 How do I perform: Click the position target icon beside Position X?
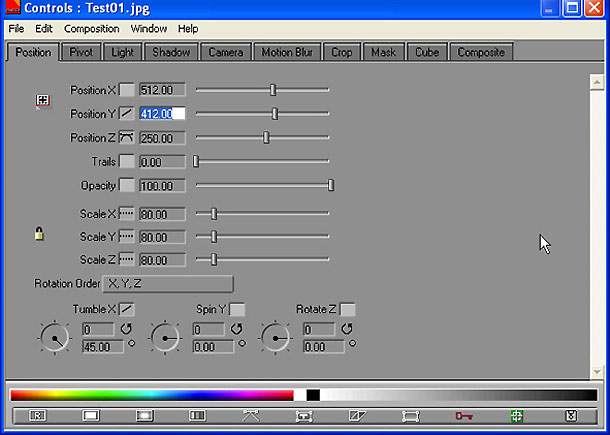42,100
